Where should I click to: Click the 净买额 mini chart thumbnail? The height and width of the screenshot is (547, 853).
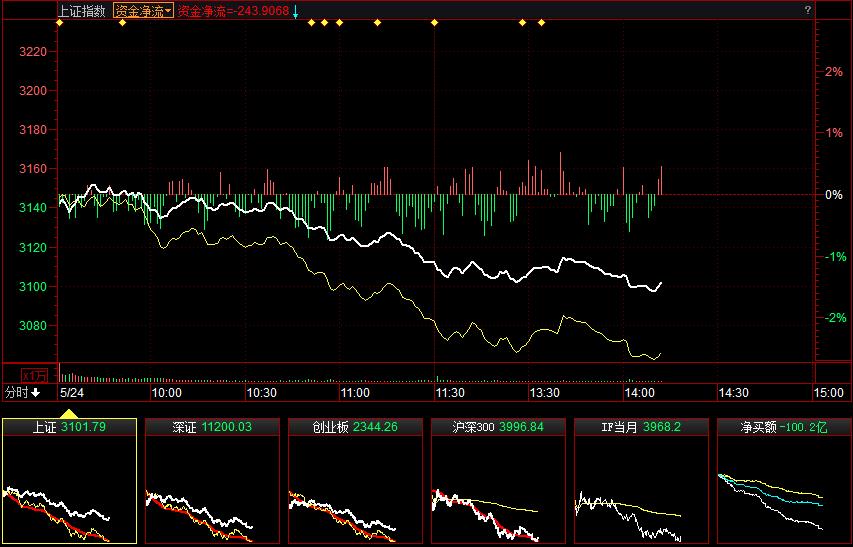pos(784,490)
